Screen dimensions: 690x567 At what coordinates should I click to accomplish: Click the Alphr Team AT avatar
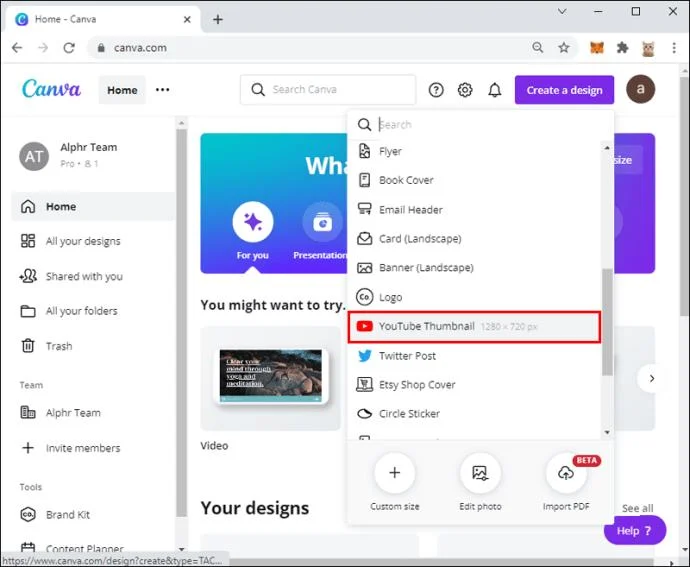[x=34, y=156]
